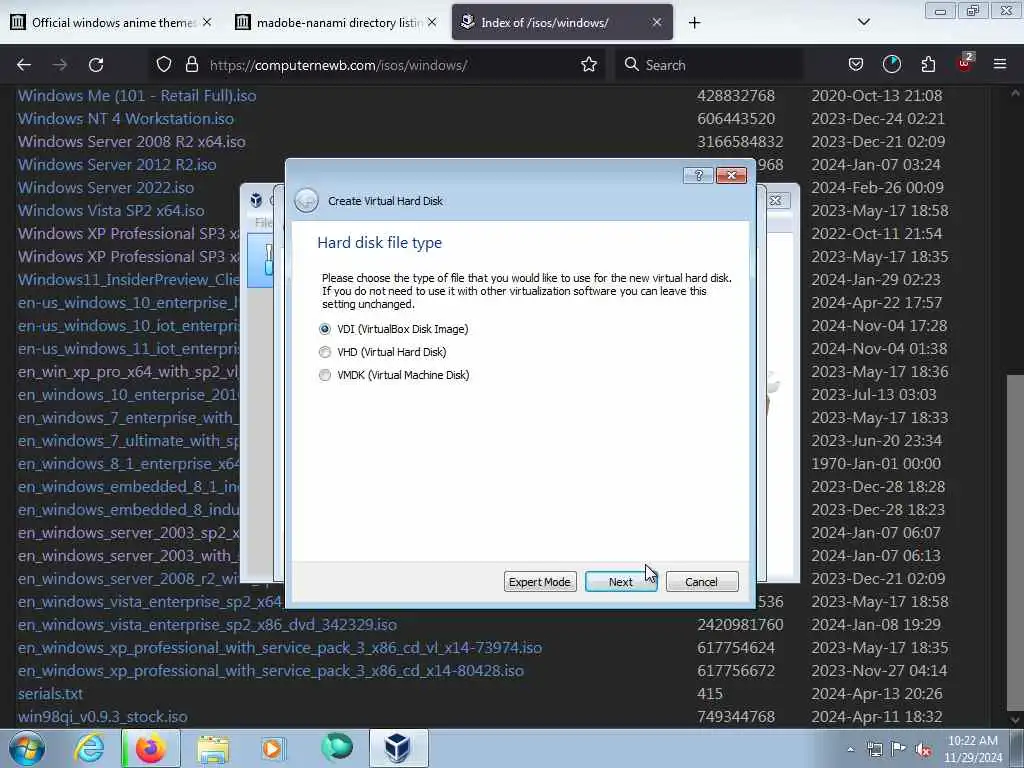Open Windows Explorer folder in taskbar
The width and height of the screenshot is (1024, 768).
pos(213,748)
